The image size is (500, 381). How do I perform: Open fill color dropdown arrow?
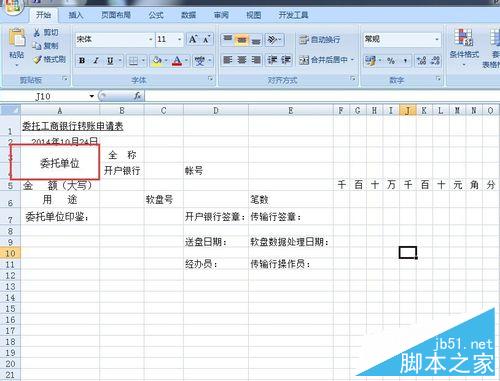pyautogui.click(x=166, y=61)
